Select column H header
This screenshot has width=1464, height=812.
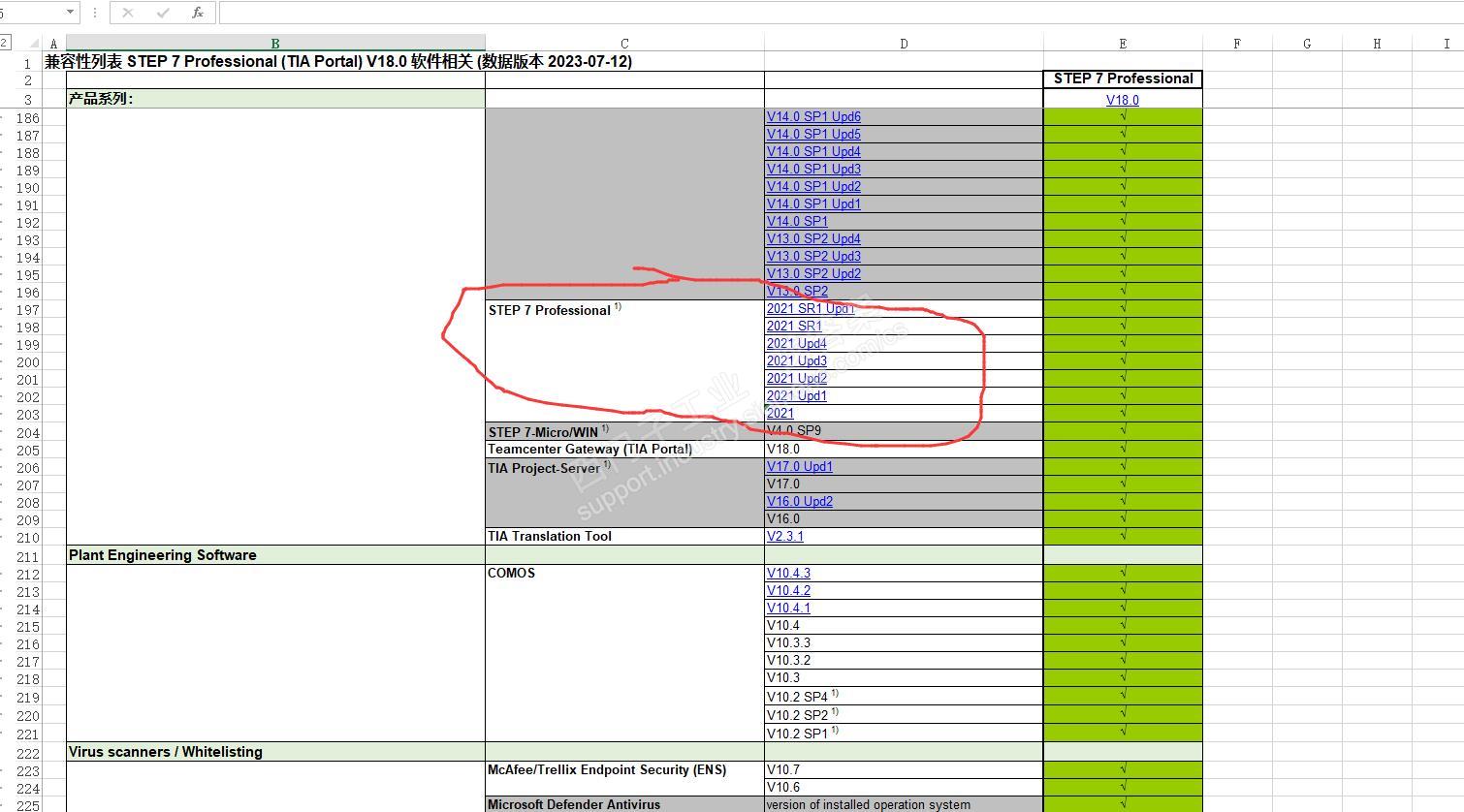1377,44
